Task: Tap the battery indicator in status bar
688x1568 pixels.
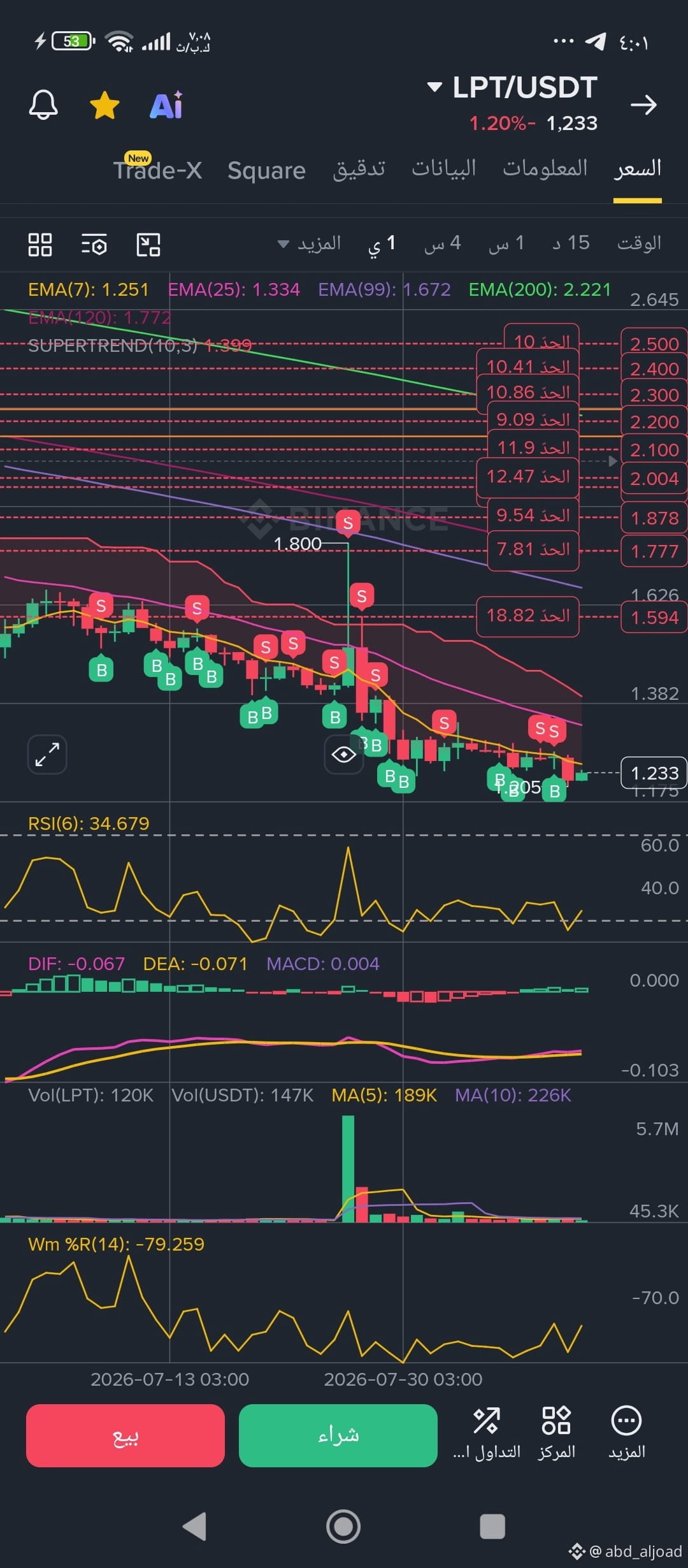Action: click(73, 41)
